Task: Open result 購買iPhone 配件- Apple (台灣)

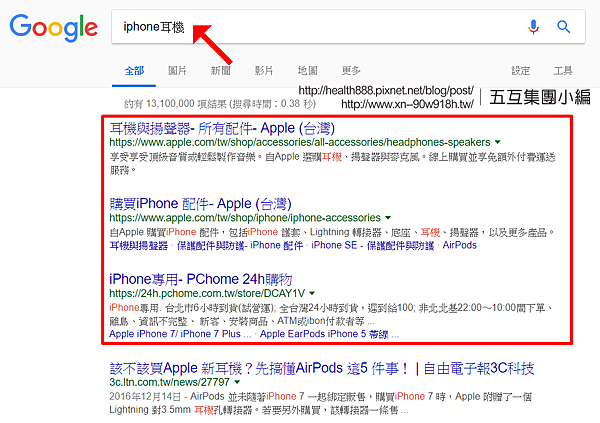Action: 200,204
